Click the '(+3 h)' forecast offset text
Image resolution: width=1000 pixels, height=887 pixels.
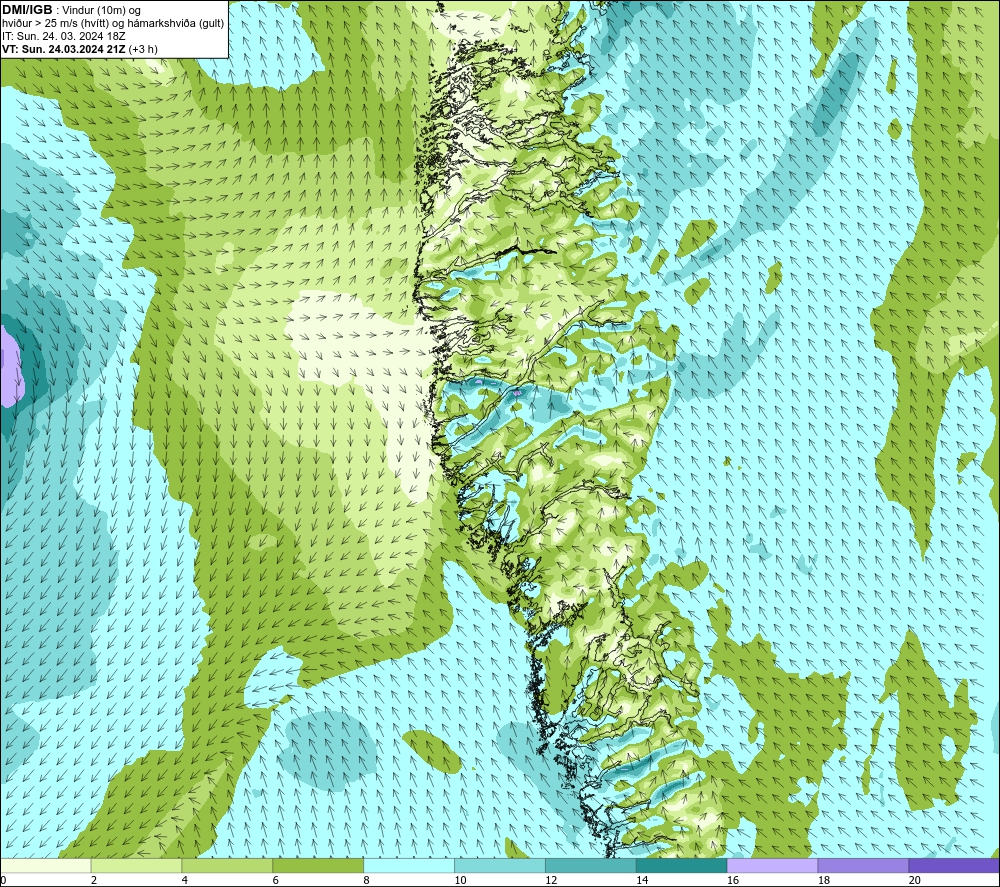143,49
